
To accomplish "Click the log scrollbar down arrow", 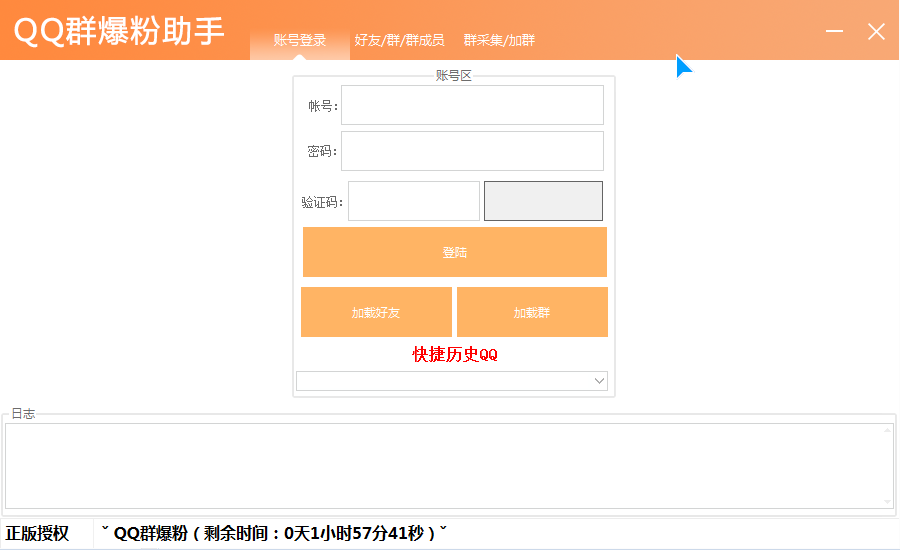I will click(x=887, y=501).
